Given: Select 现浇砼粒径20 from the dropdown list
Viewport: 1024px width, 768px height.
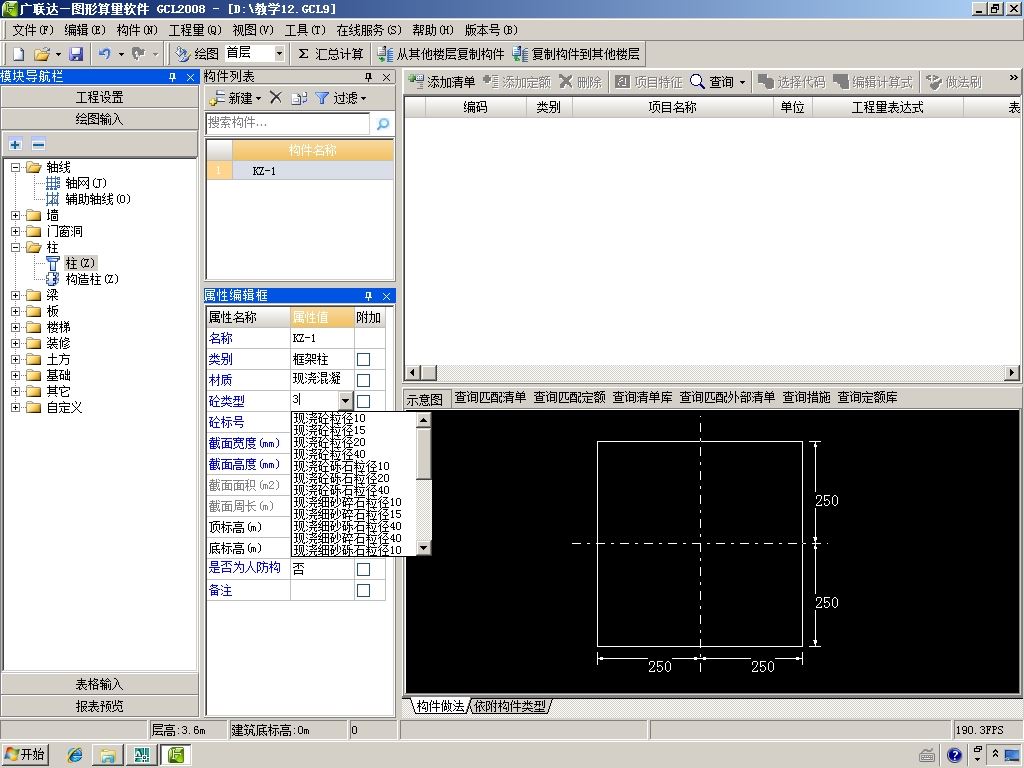Looking at the screenshot, I should coord(330,442).
